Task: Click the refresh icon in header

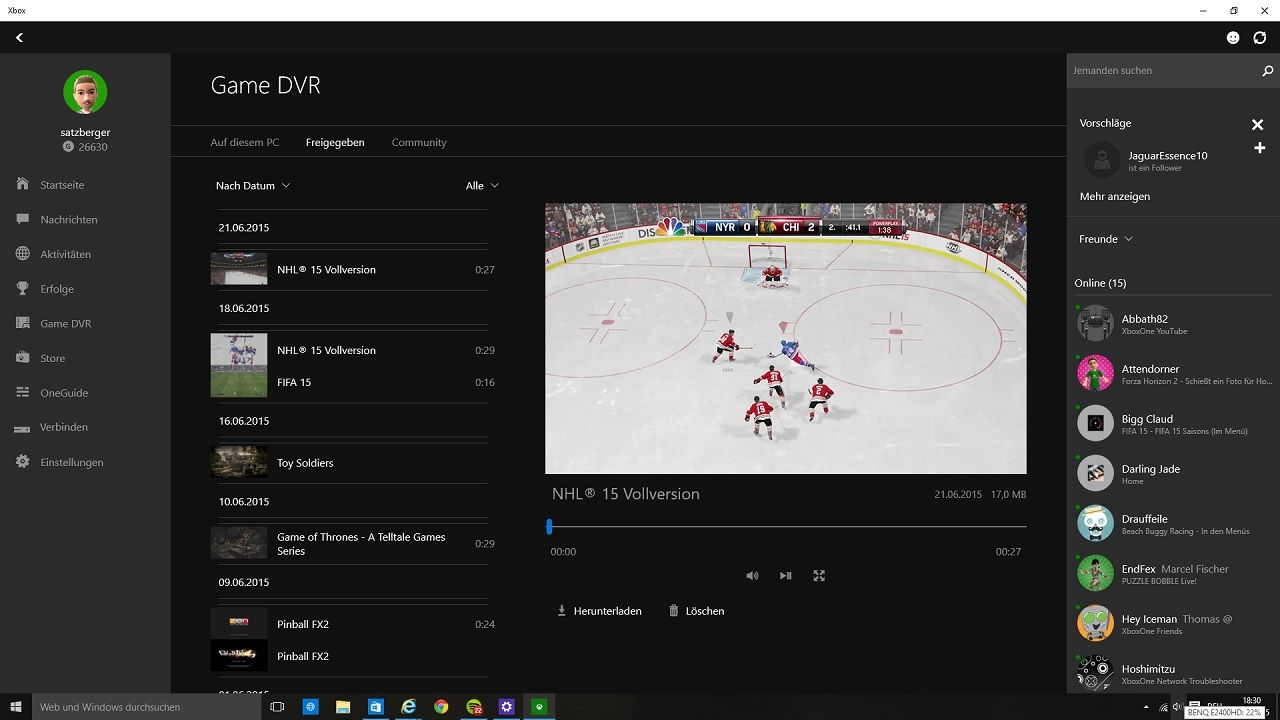Action: point(1260,37)
